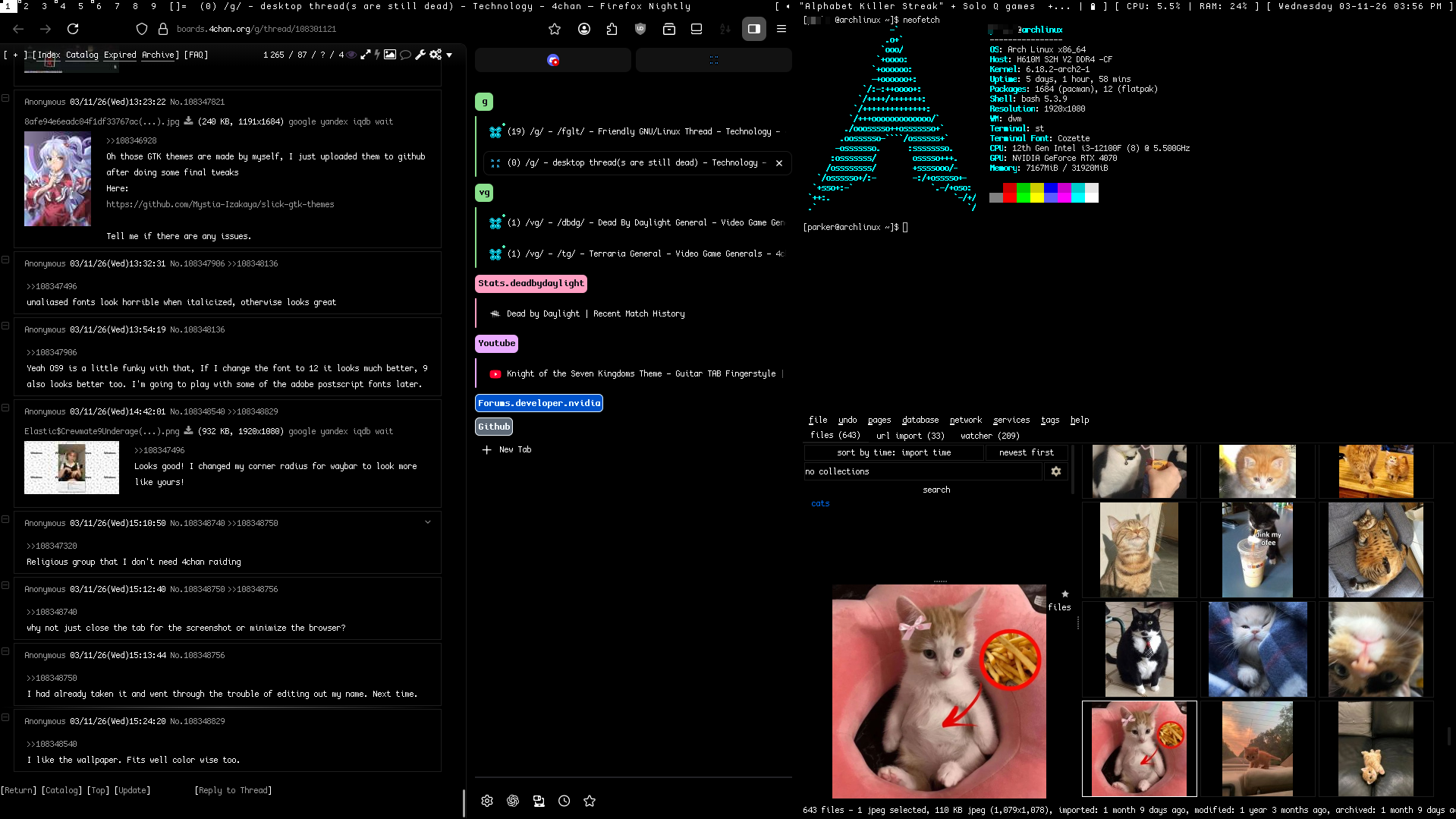Toggle 4chan X image expansion arrows
This screenshot has height=819, width=1456.
(366, 55)
